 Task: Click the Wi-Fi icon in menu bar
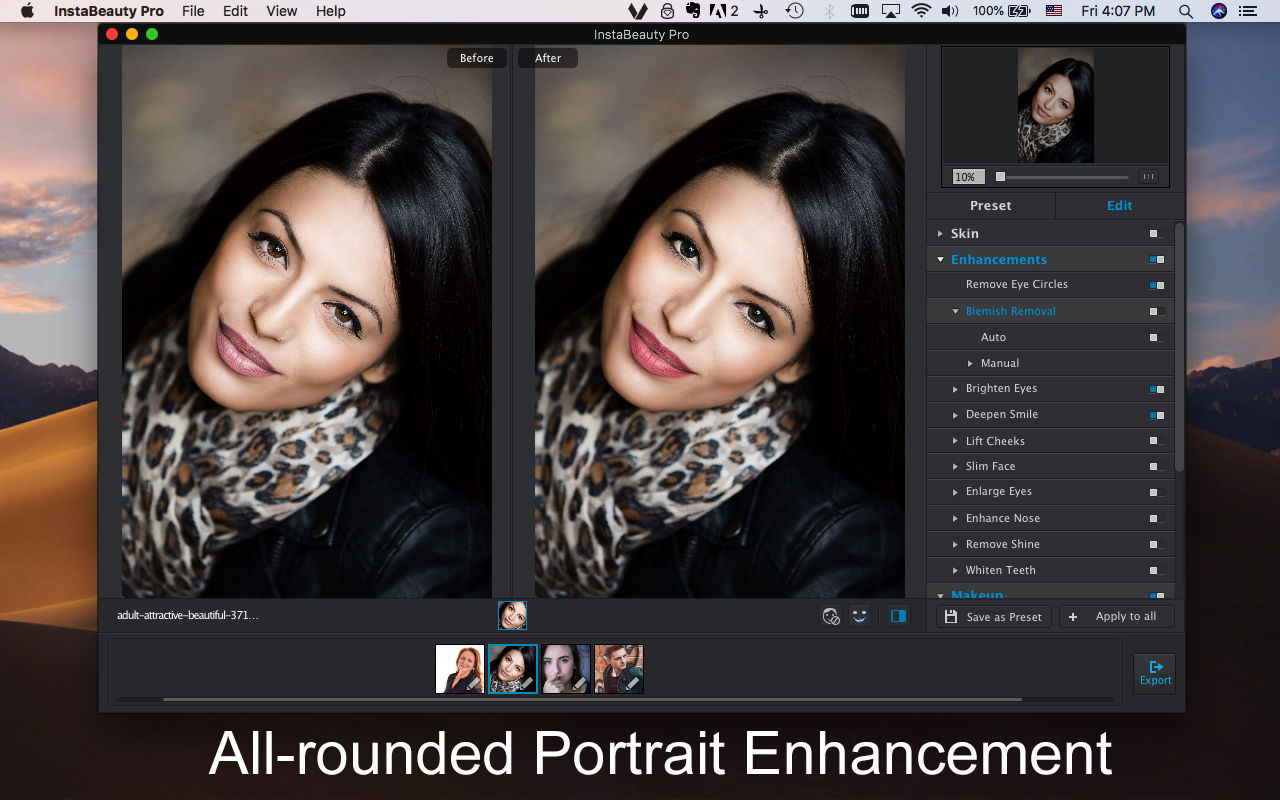[919, 11]
